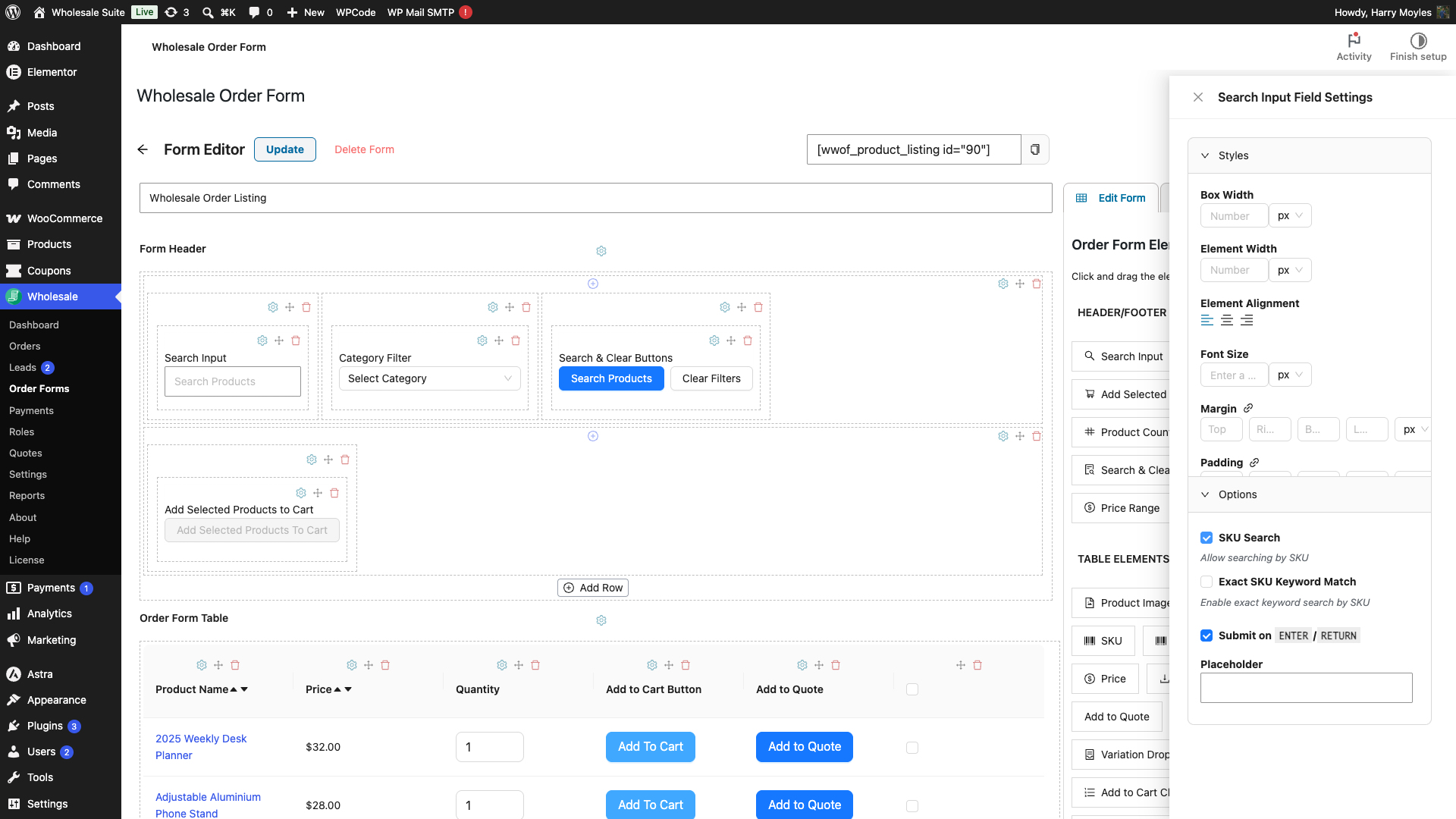Click the Delete Form link
The height and width of the screenshot is (819, 1456).
click(364, 149)
